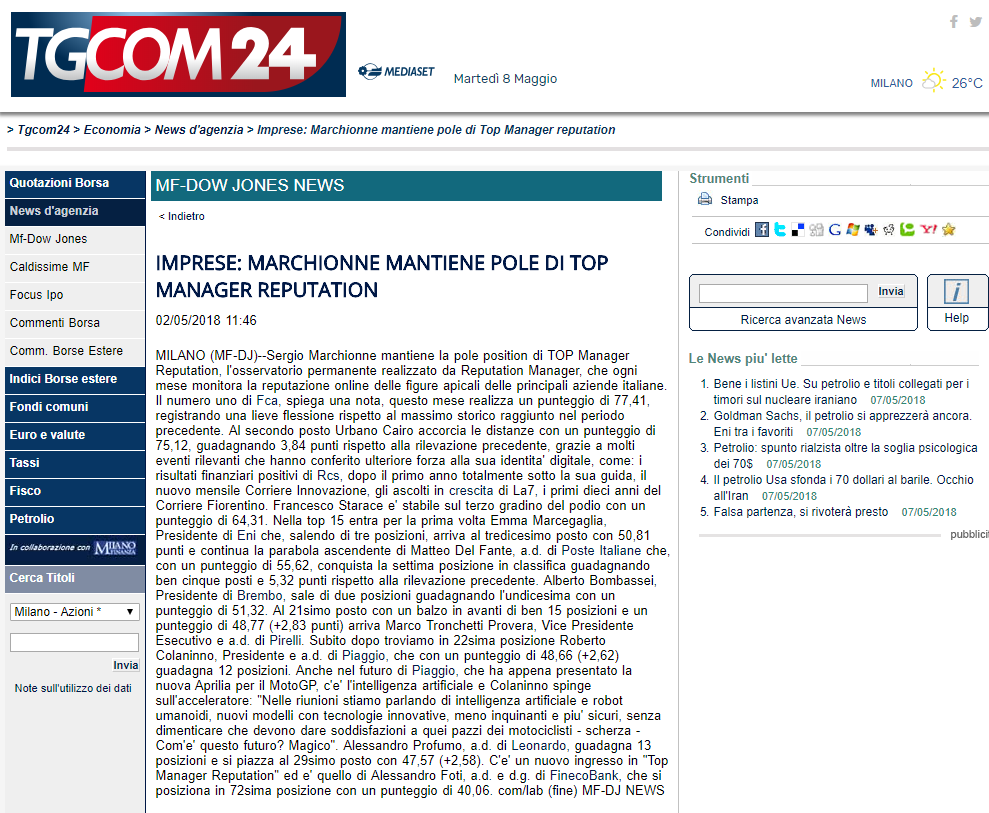
Task: Open Ricerca avanzata News
Action: 803,320
